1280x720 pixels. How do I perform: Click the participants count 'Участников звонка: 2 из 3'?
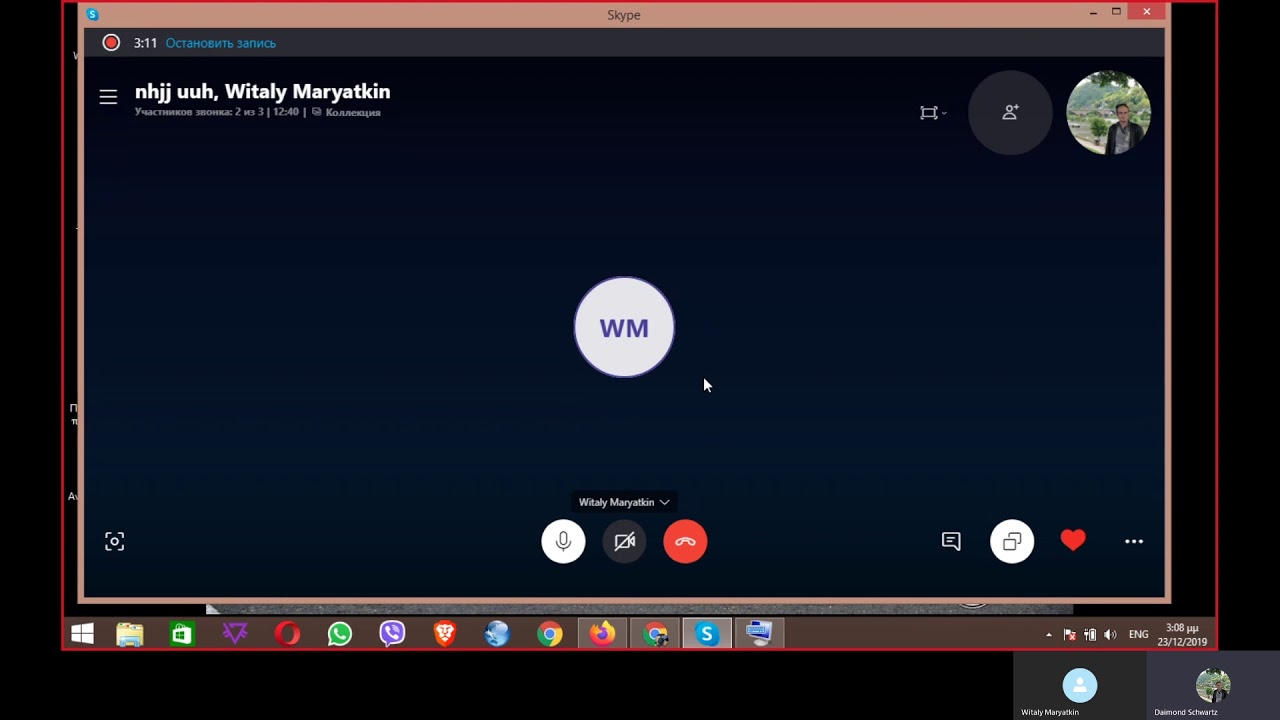[x=200, y=112]
